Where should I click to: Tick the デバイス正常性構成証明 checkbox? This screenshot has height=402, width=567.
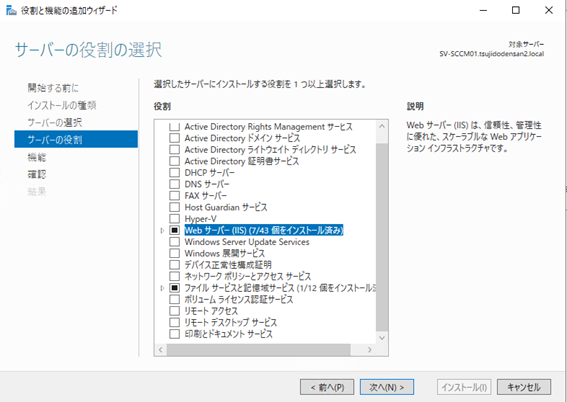point(175,265)
